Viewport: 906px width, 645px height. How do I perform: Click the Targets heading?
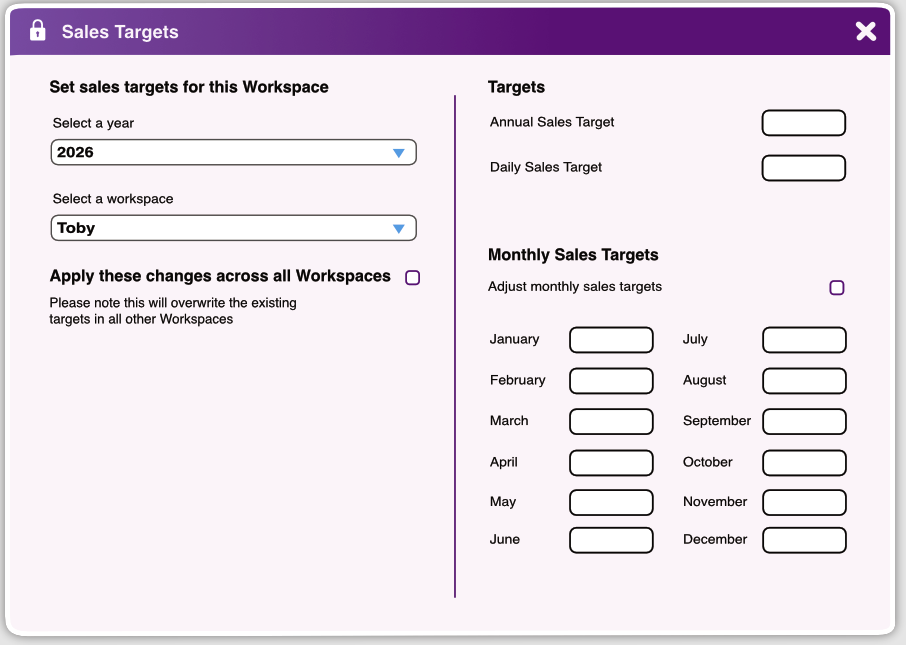[517, 87]
